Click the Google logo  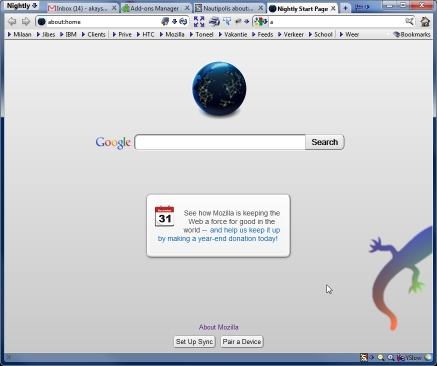113,142
